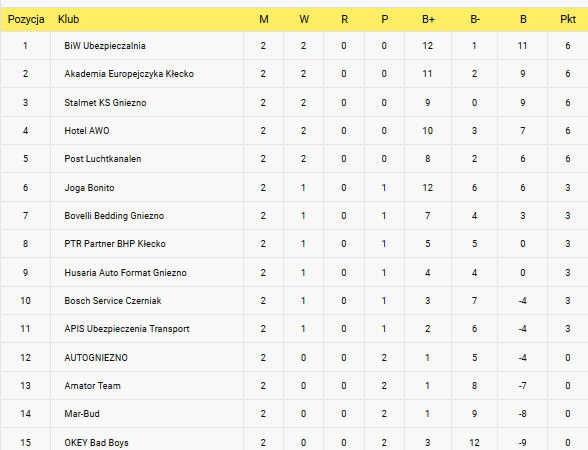Select AUTOGNIEZNO team name

click(x=96, y=358)
